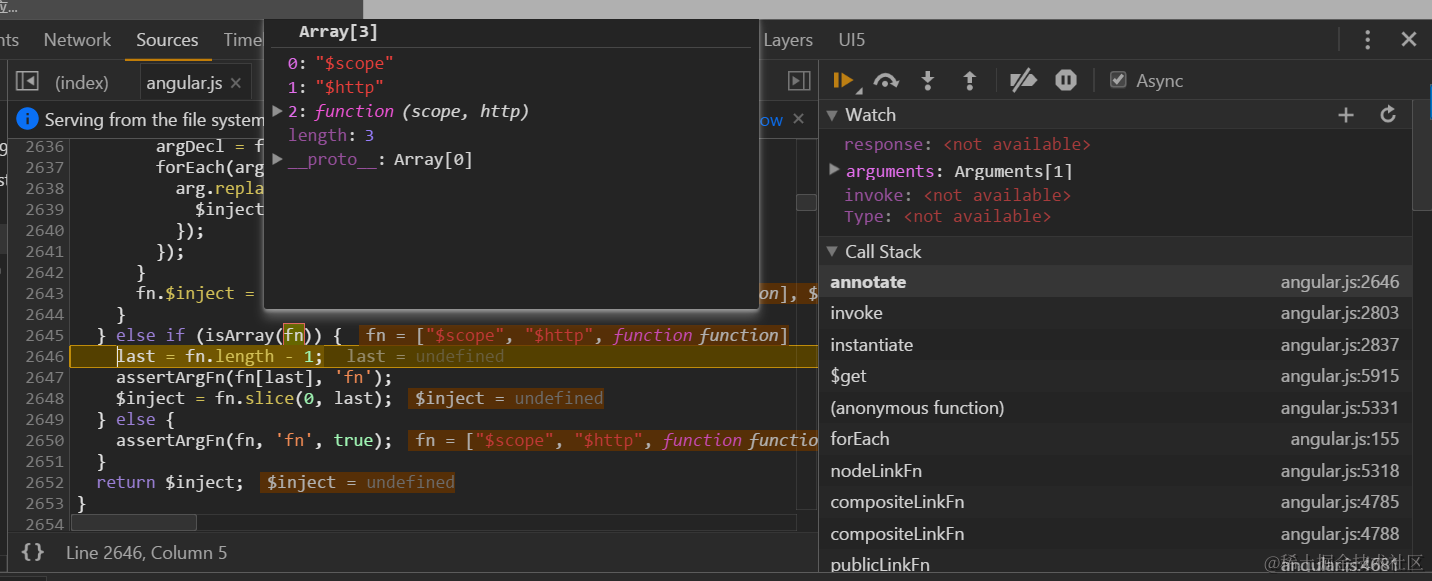The height and width of the screenshot is (581, 1432).
Task: Open angular.js:5915 source link
Action: pyautogui.click(x=1340, y=376)
